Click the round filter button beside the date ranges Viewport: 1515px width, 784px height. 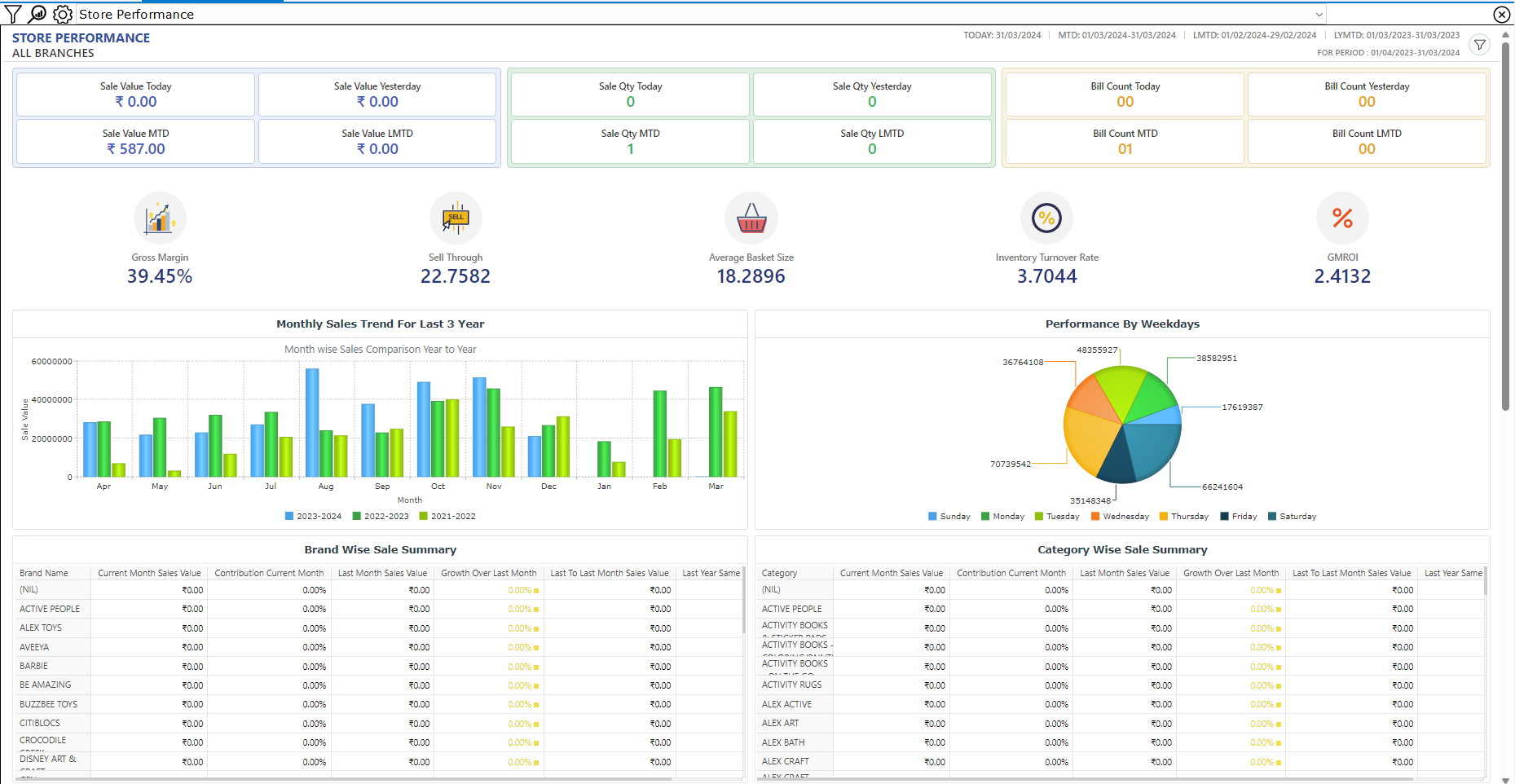click(1480, 45)
